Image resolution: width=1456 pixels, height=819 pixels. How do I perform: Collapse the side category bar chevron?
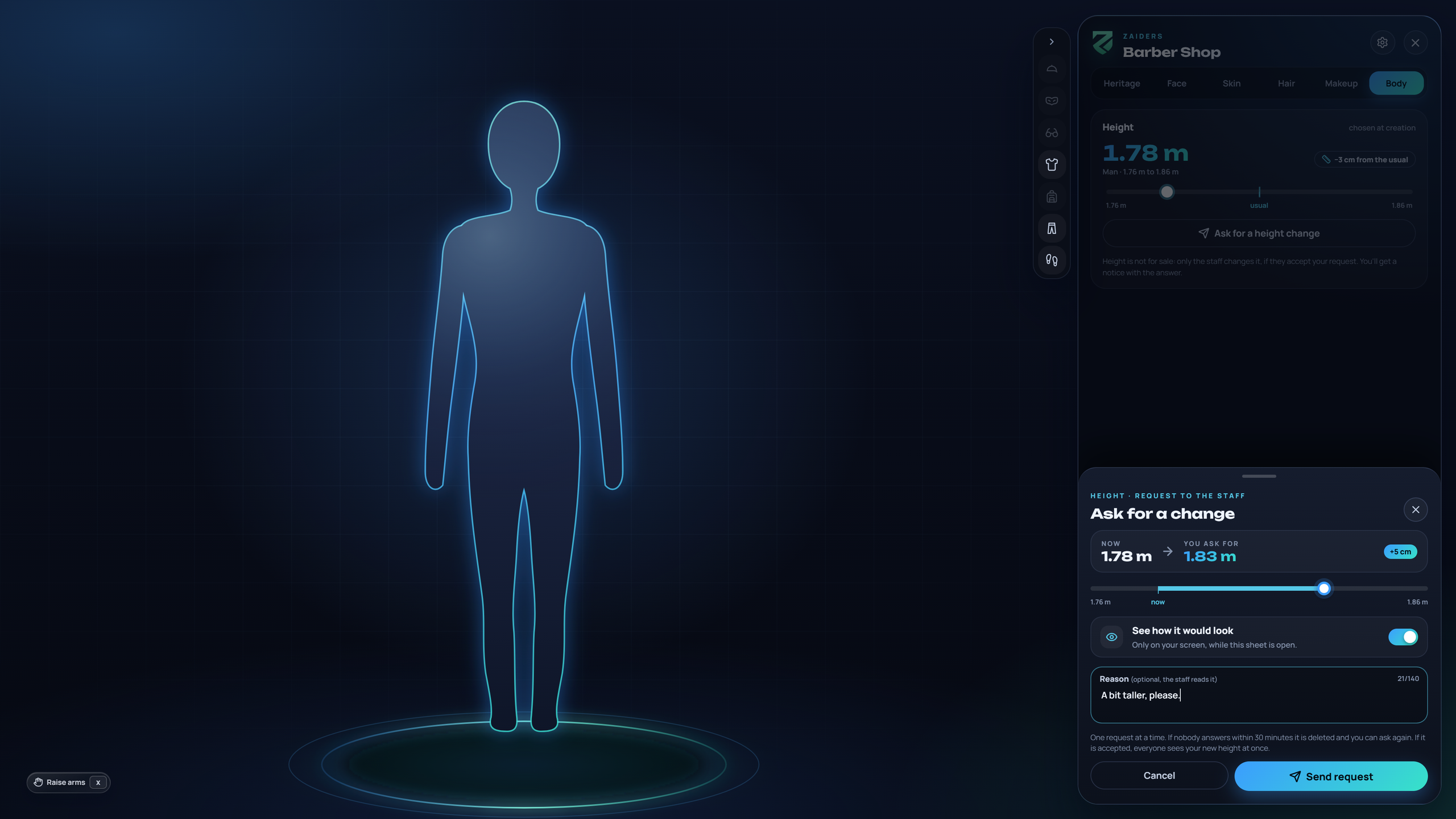pos(1052,42)
